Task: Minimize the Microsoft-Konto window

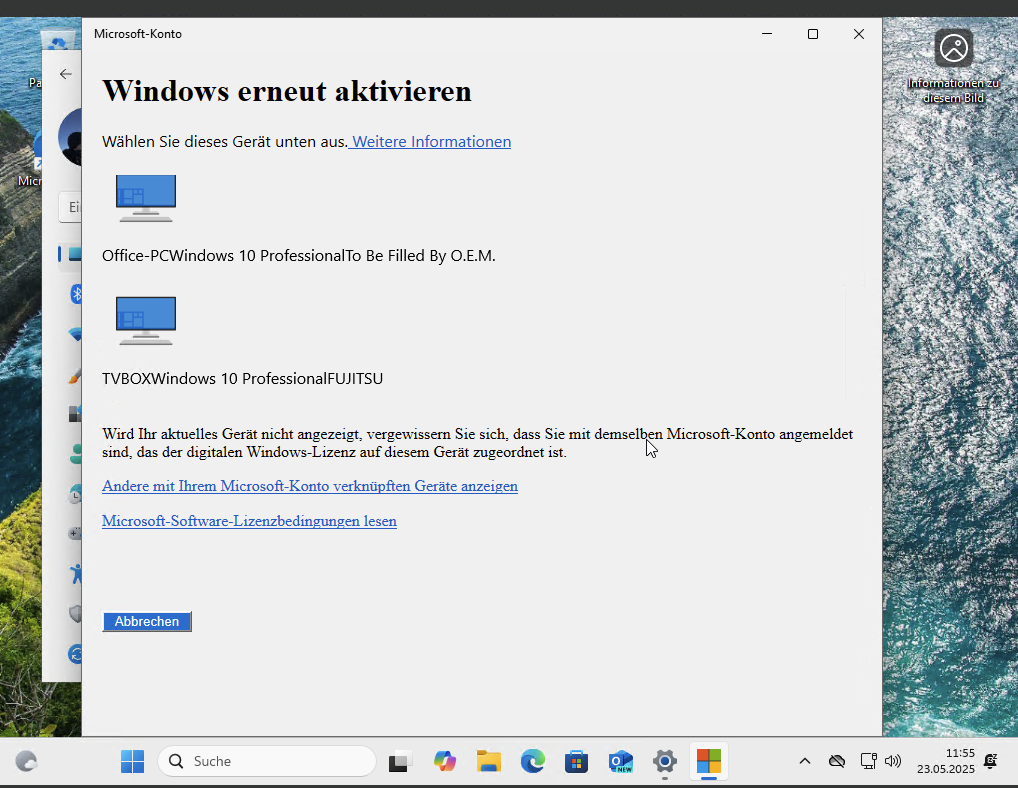Action: click(767, 34)
